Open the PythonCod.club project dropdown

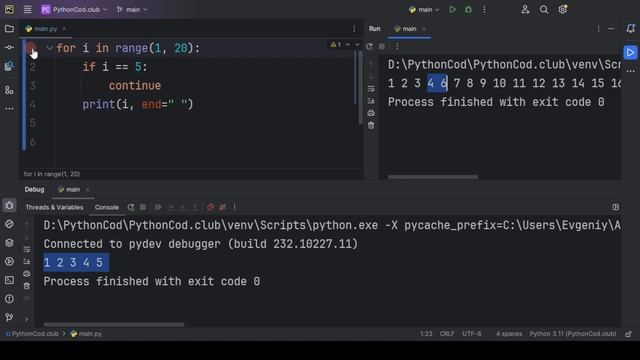coord(74,9)
